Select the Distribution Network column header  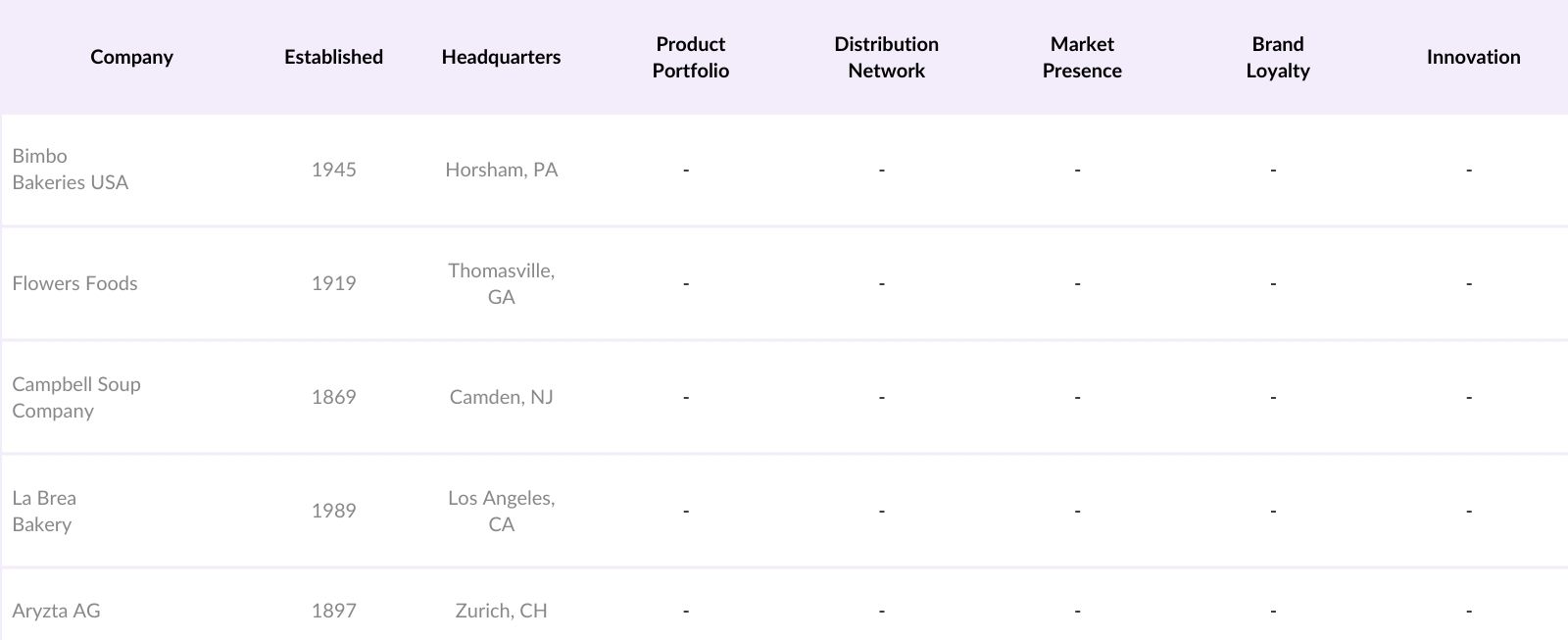pos(886,57)
